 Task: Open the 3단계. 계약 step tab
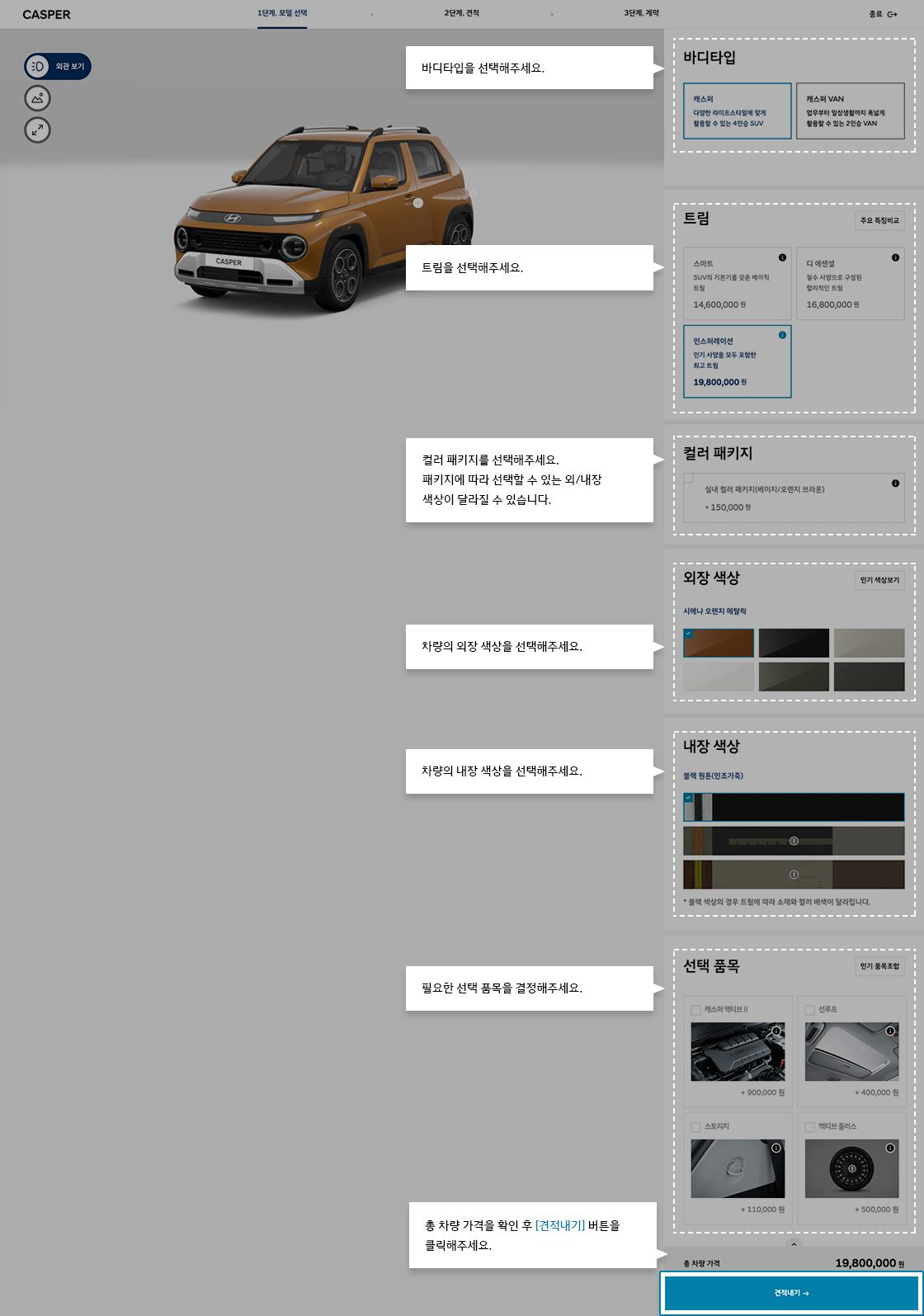(x=641, y=13)
